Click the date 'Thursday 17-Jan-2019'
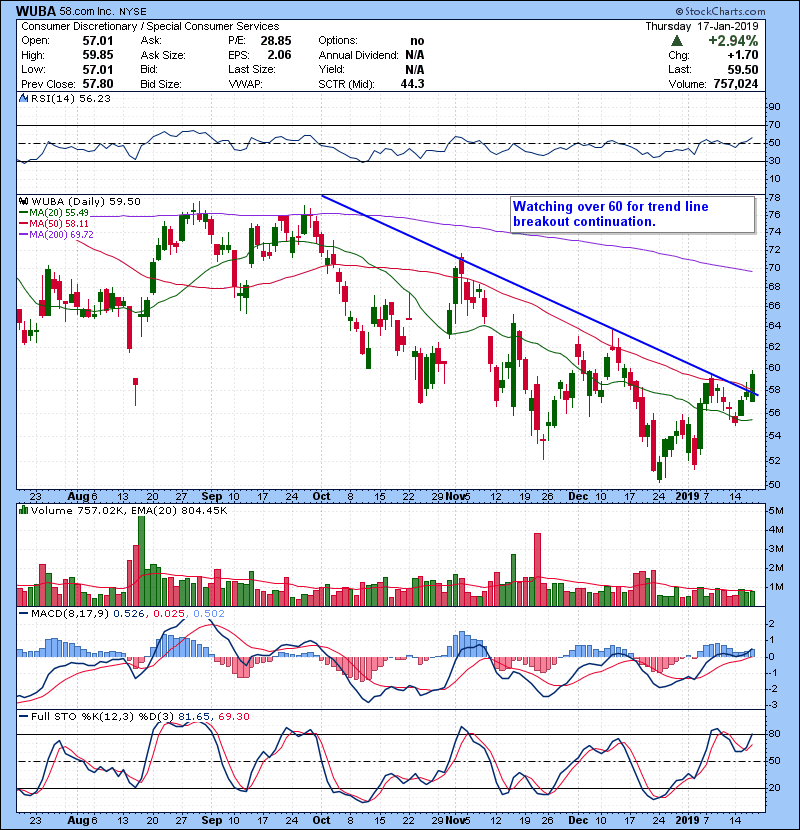 coord(702,26)
